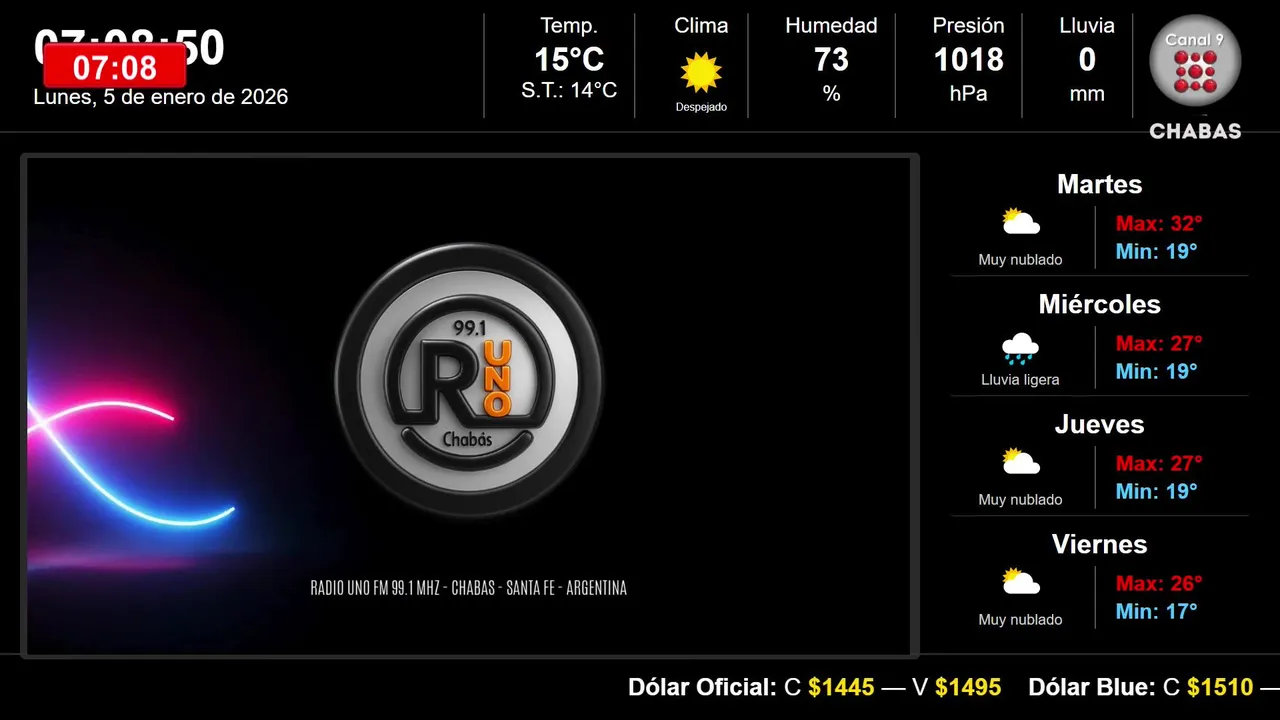Image resolution: width=1280 pixels, height=720 pixels.
Task: Click Muy nublado label under Martes
Action: pos(1020,260)
